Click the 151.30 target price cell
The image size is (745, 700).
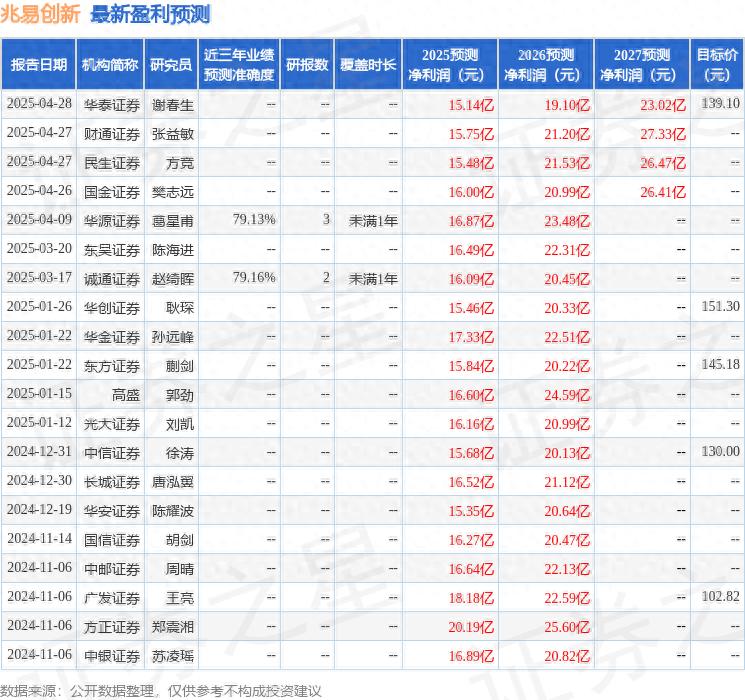(x=720, y=307)
